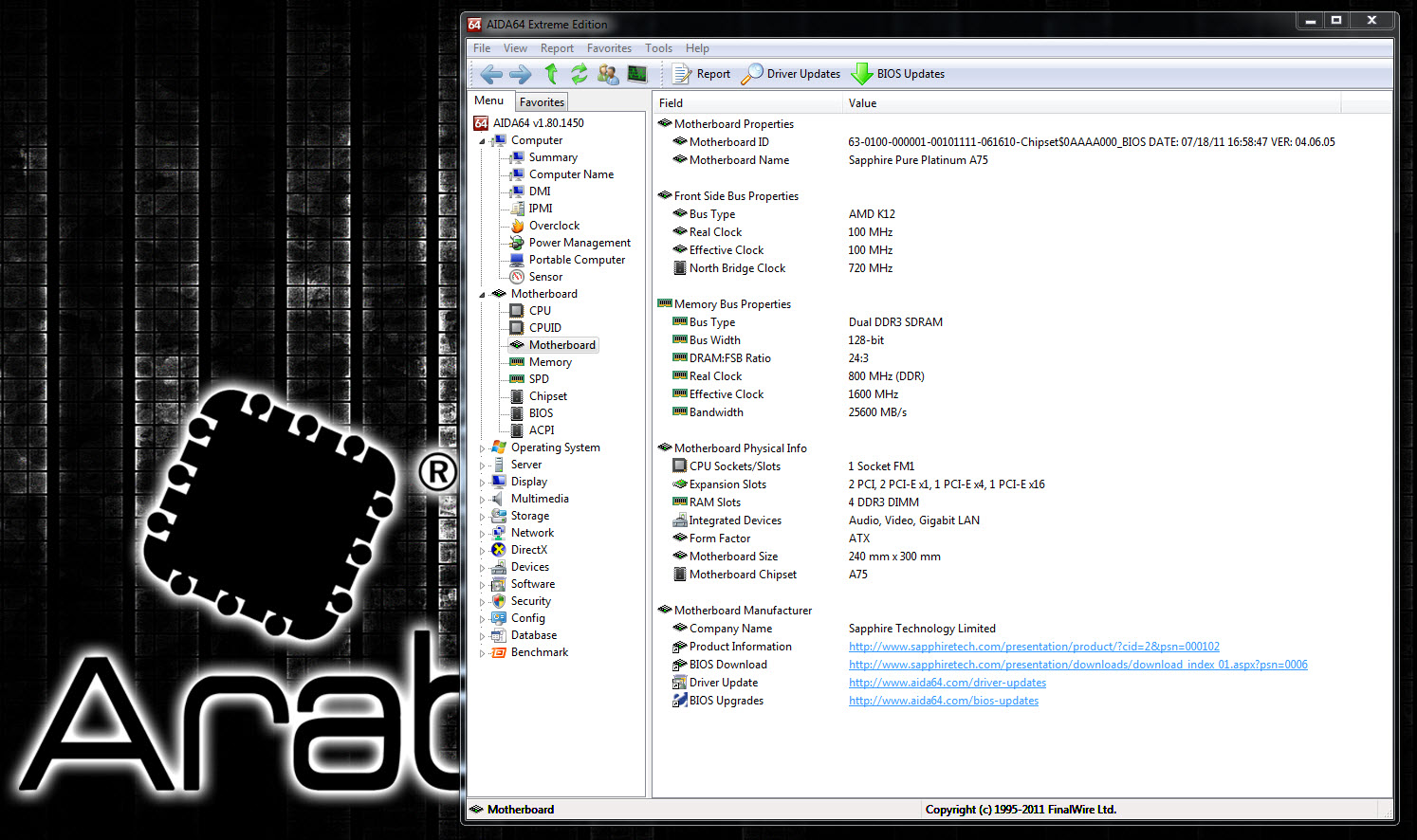
Task: Select the Company Name row
Action: 1022,629
